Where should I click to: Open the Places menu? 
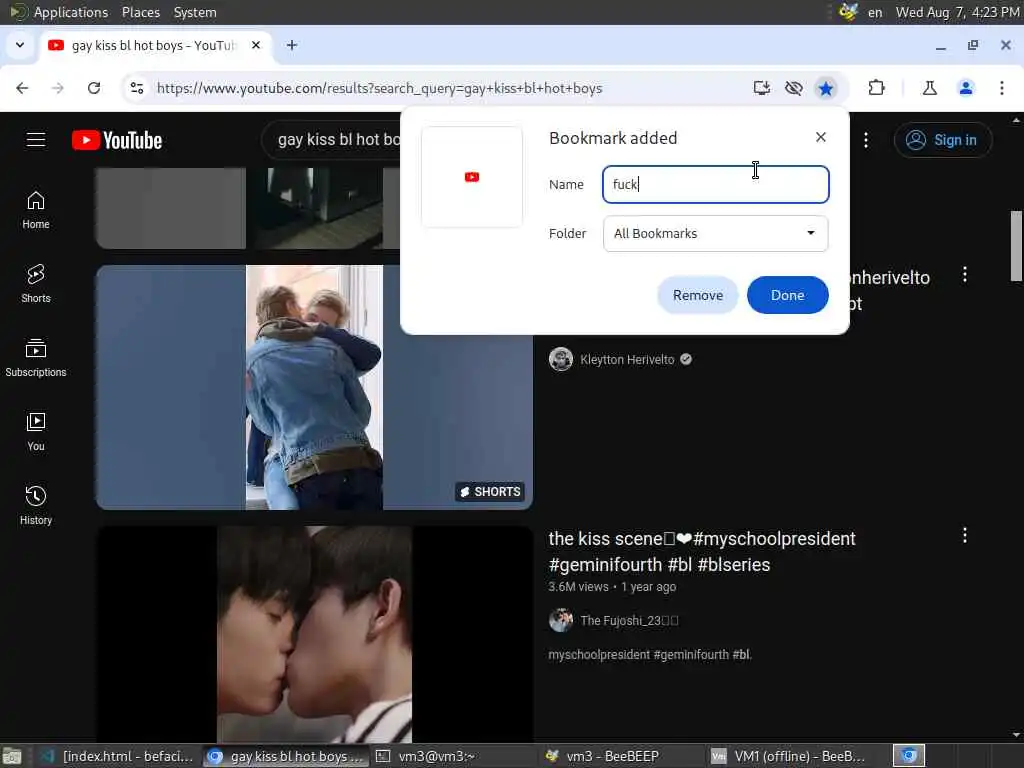[x=140, y=12]
